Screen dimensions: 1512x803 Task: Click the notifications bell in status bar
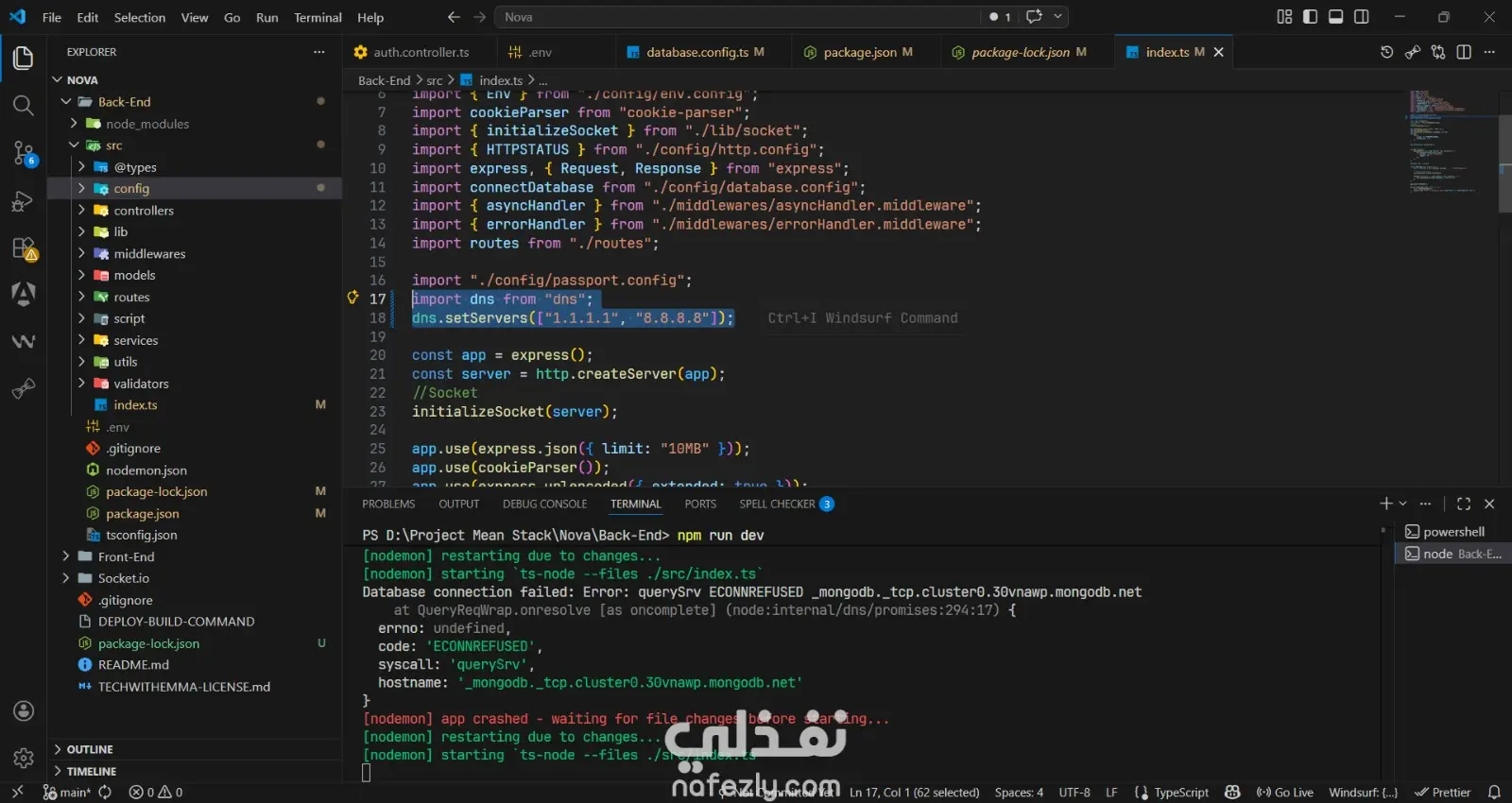[1494, 792]
